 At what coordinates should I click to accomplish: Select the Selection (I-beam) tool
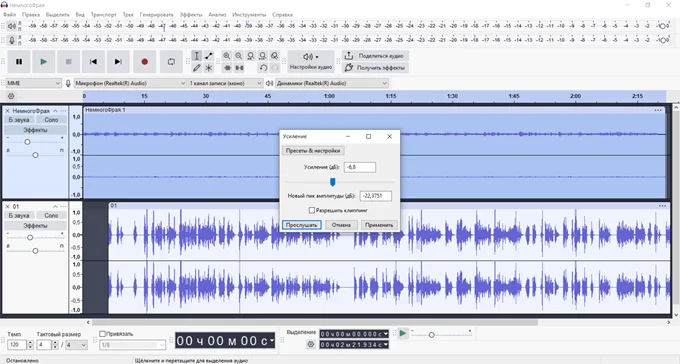tap(196, 56)
